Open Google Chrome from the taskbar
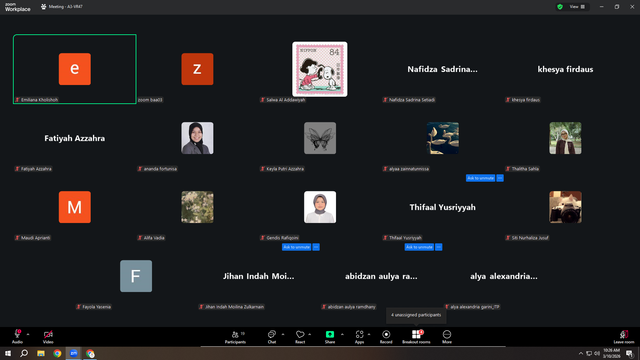 (x=57, y=353)
